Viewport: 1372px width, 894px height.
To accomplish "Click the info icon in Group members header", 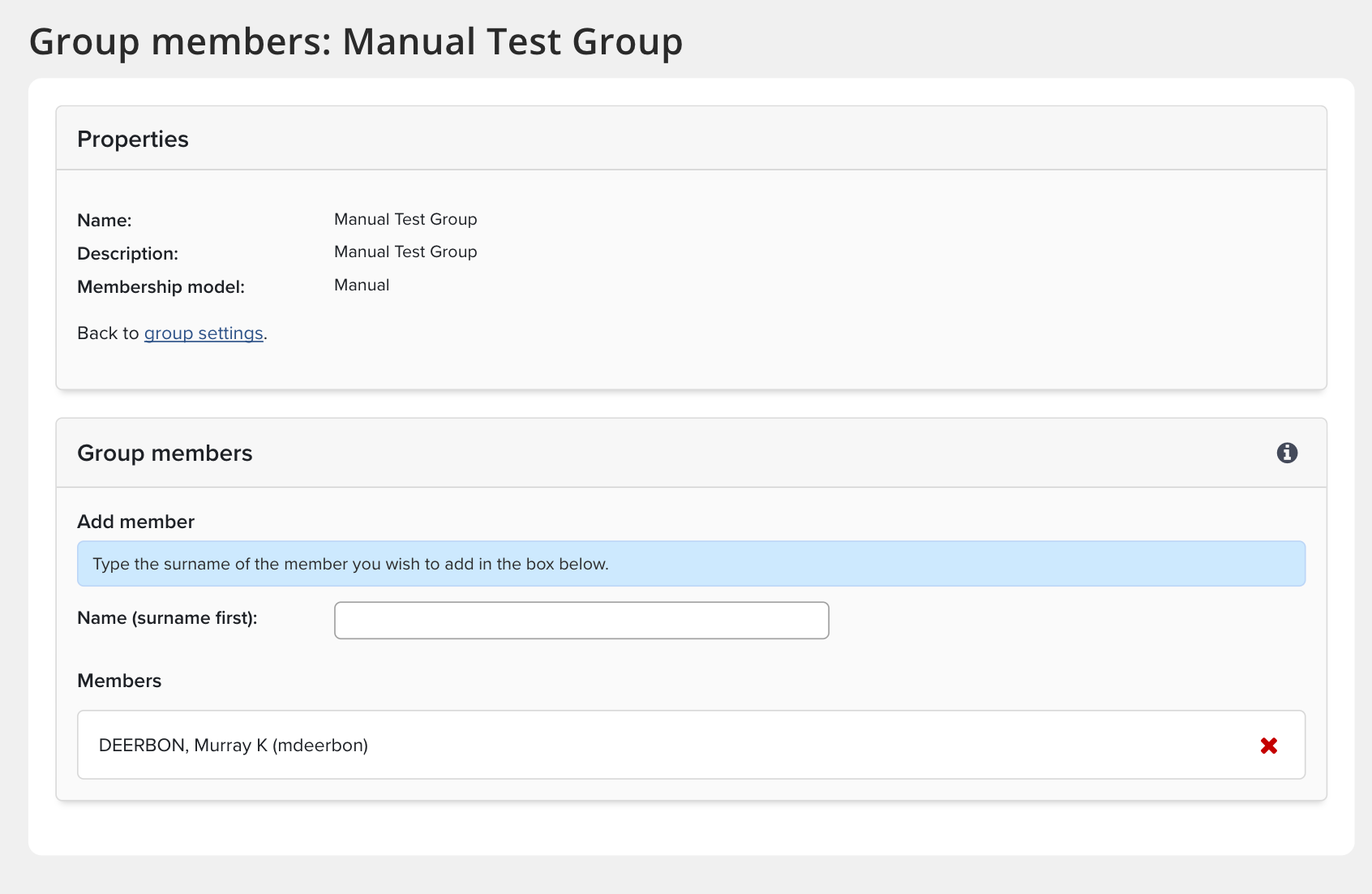I will tap(1287, 453).
